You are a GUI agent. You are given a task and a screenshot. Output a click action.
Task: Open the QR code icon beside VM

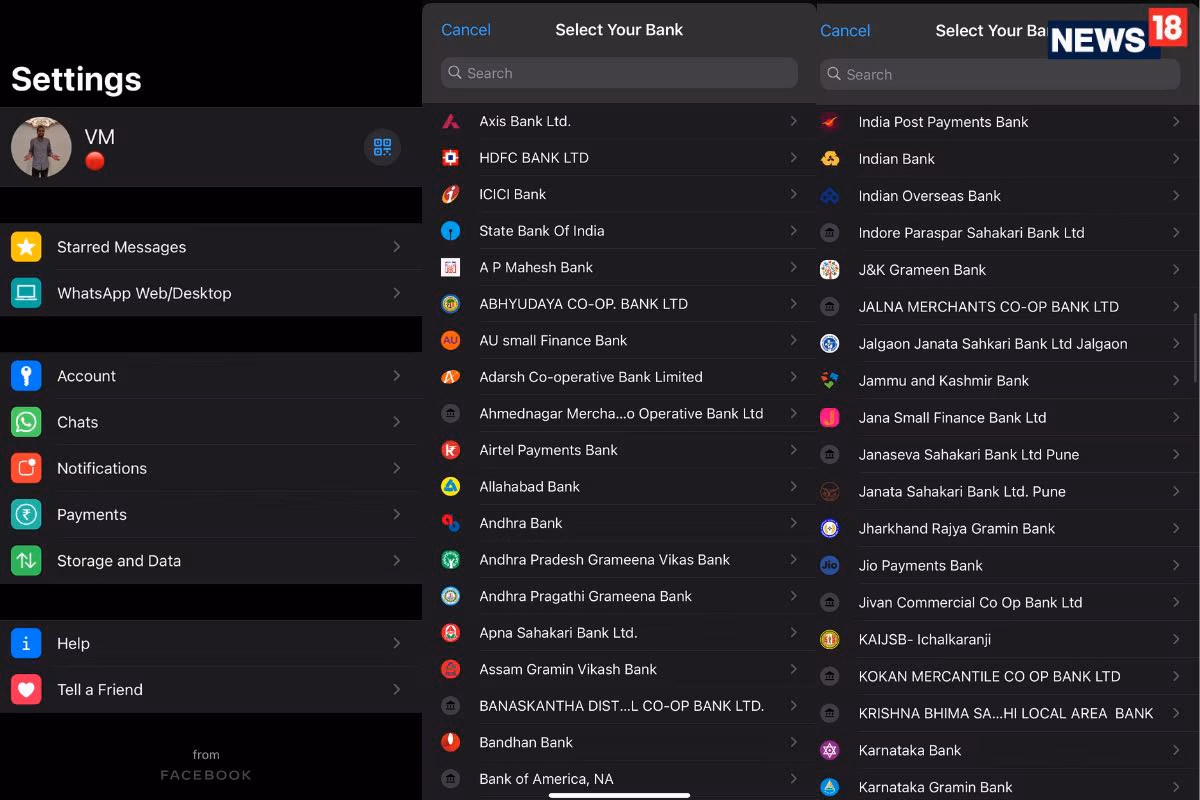[x=382, y=147]
